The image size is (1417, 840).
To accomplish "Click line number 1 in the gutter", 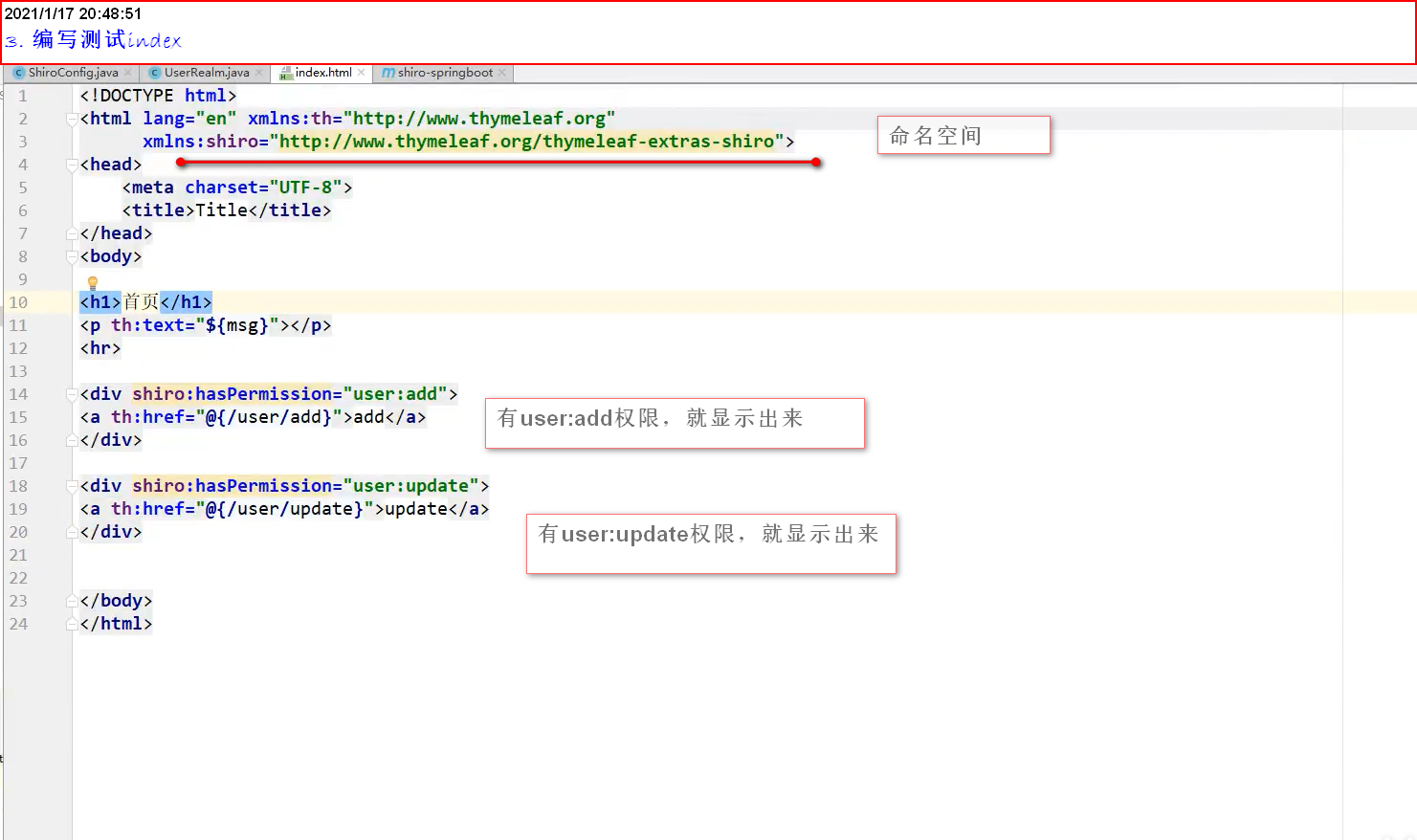I will [x=23, y=96].
